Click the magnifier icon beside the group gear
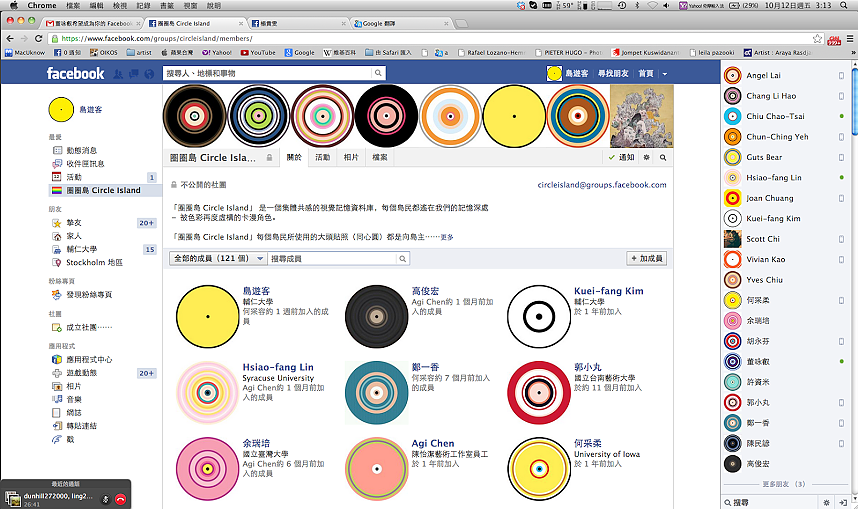The width and height of the screenshot is (858, 509). pyautogui.click(x=661, y=158)
